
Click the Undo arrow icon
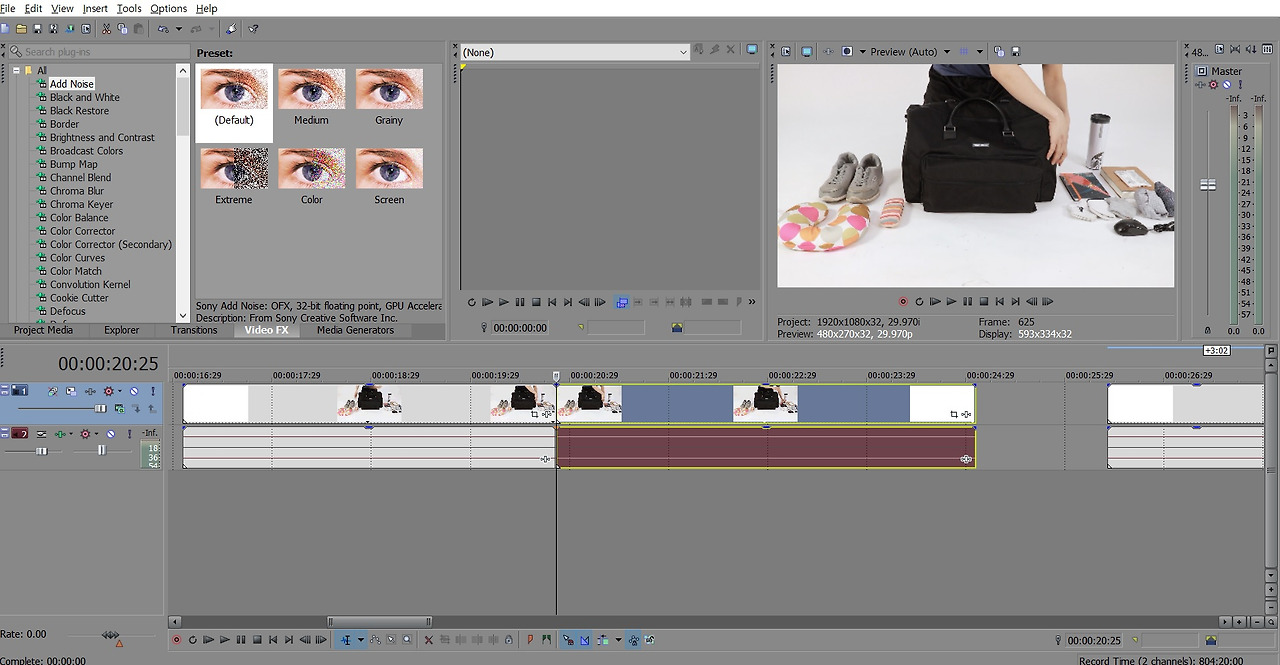[x=163, y=29]
